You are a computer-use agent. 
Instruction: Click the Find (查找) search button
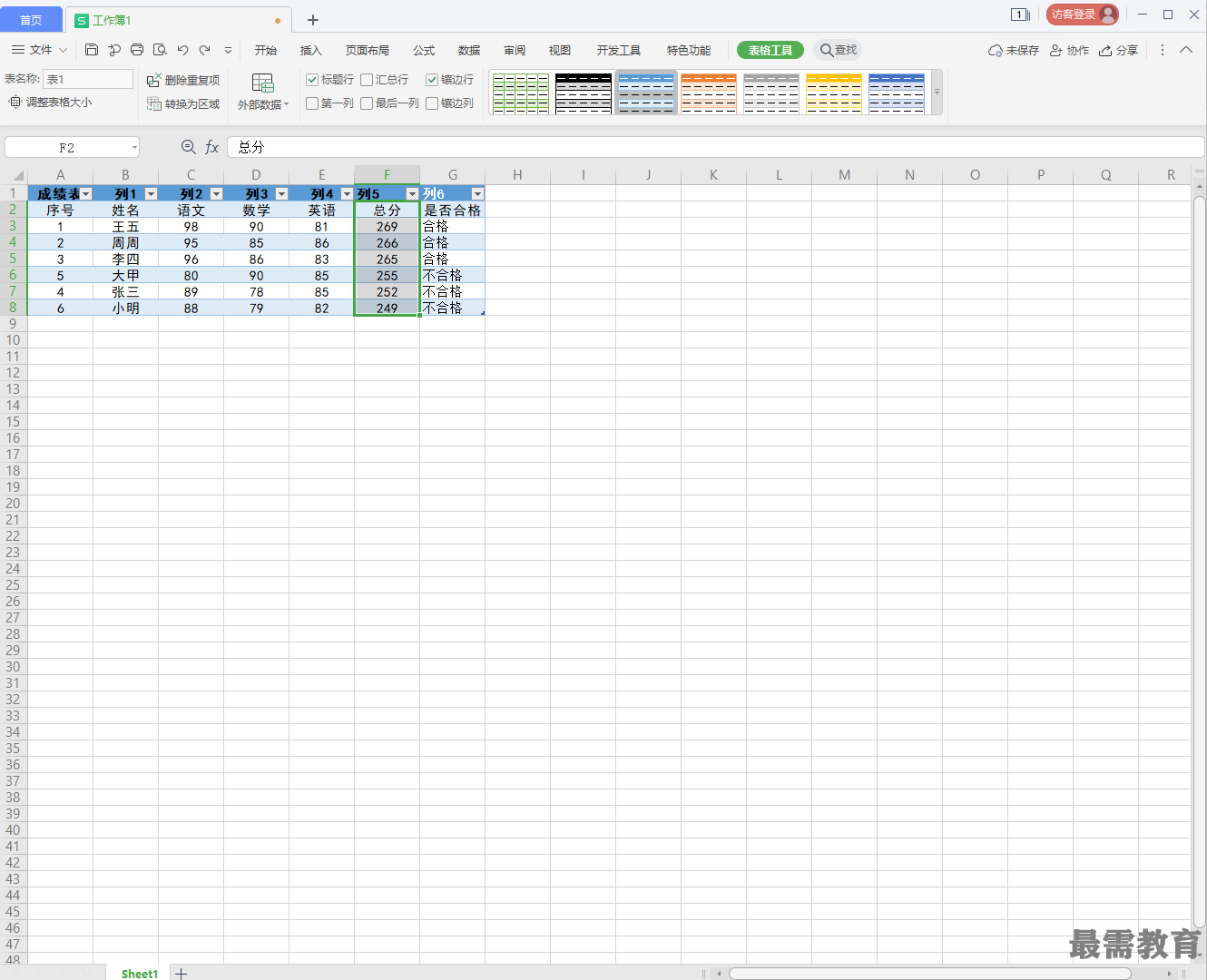pyautogui.click(x=838, y=50)
